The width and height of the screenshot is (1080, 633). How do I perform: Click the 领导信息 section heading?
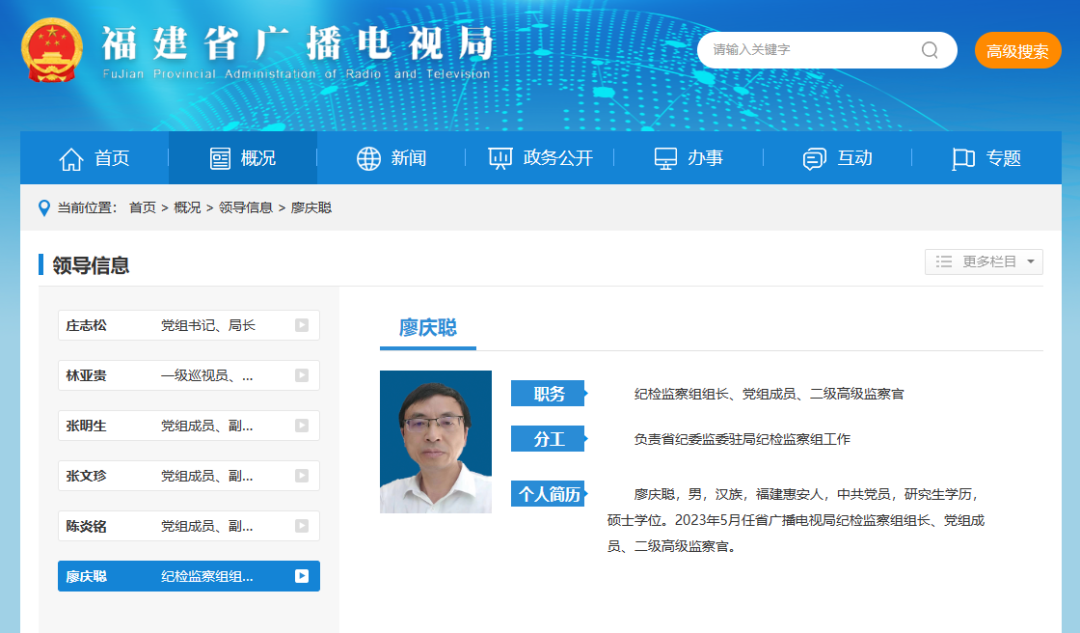click(x=91, y=265)
